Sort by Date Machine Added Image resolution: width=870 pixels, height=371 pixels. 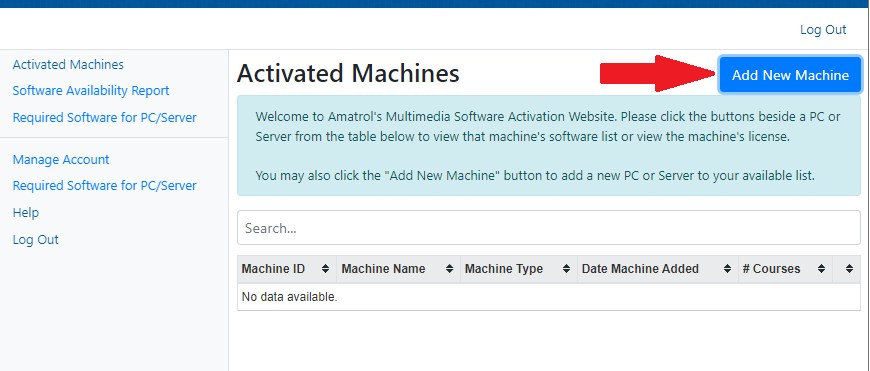(x=727, y=269)
